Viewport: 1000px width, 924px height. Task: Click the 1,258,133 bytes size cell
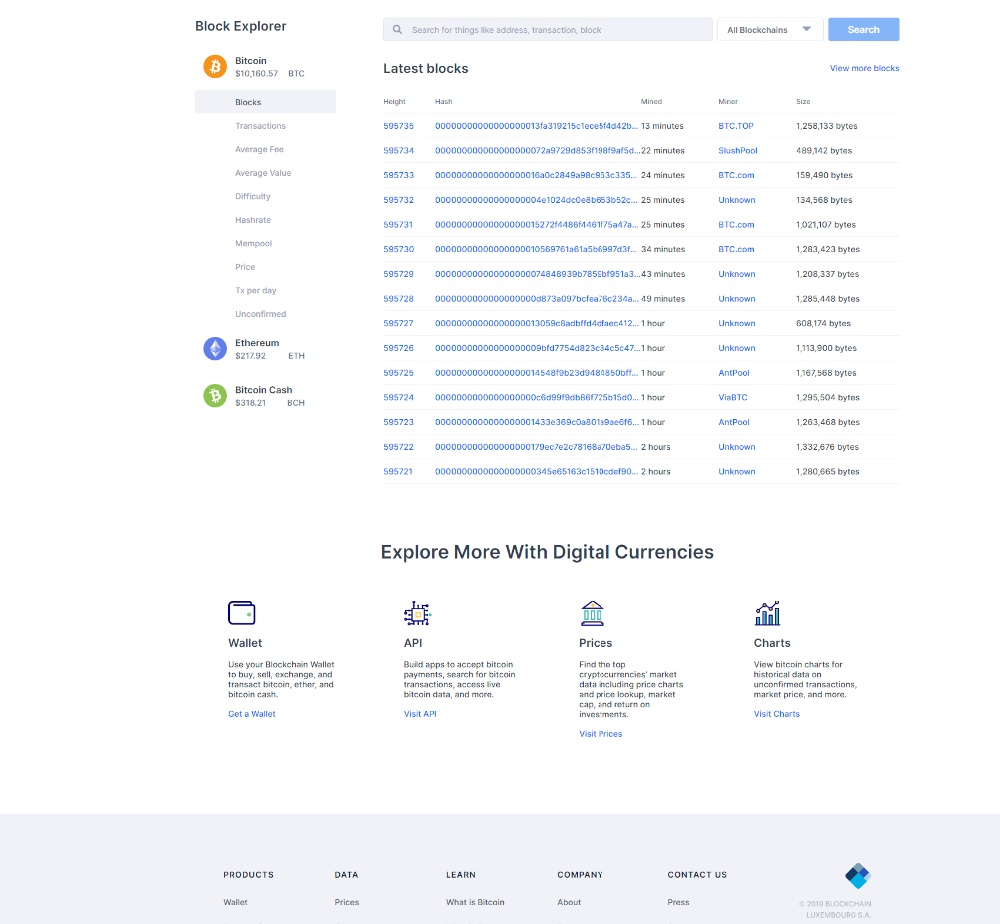pos(827,126)
